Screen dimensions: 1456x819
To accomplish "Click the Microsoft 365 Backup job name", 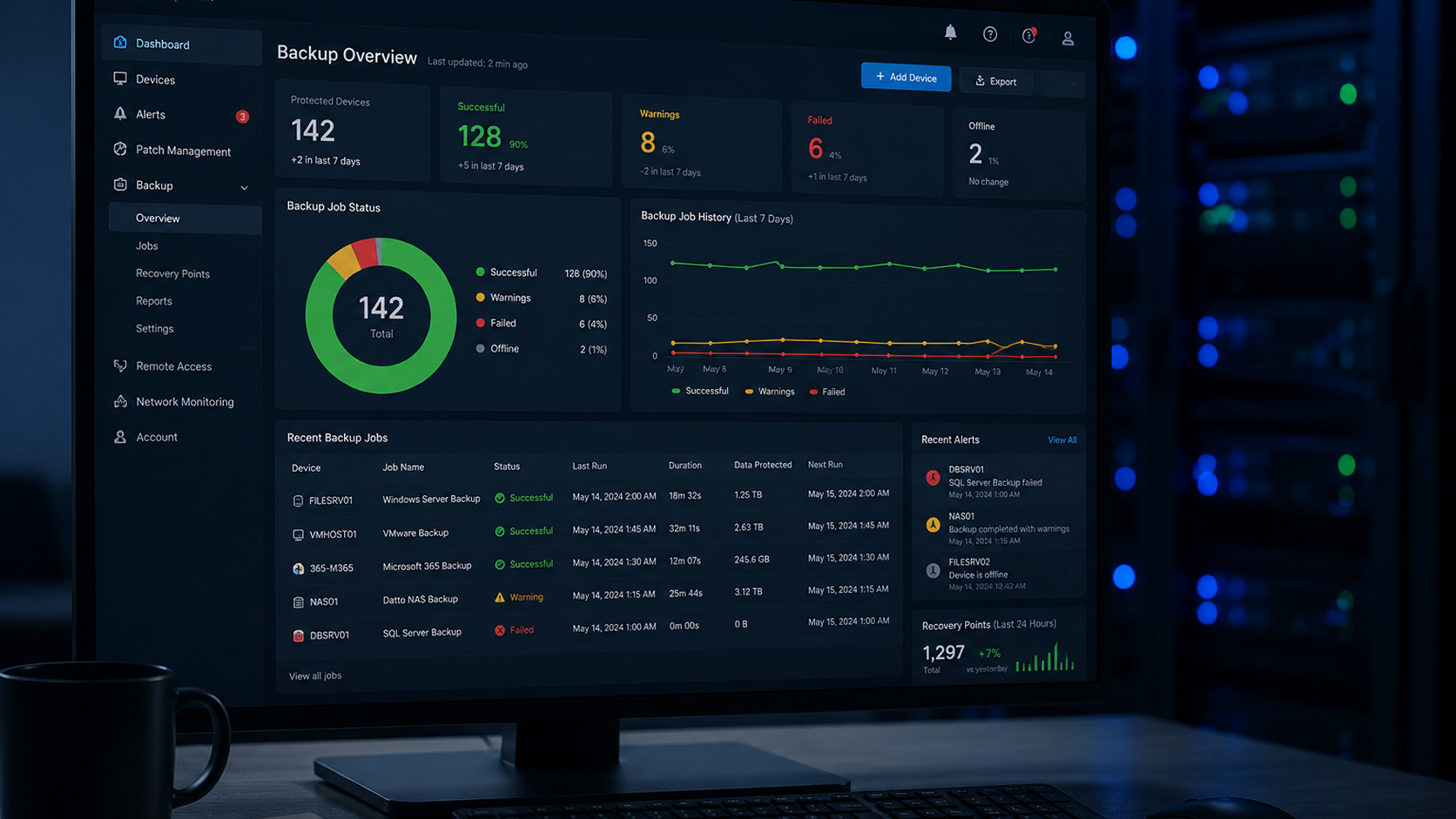I will click(427, 566).
